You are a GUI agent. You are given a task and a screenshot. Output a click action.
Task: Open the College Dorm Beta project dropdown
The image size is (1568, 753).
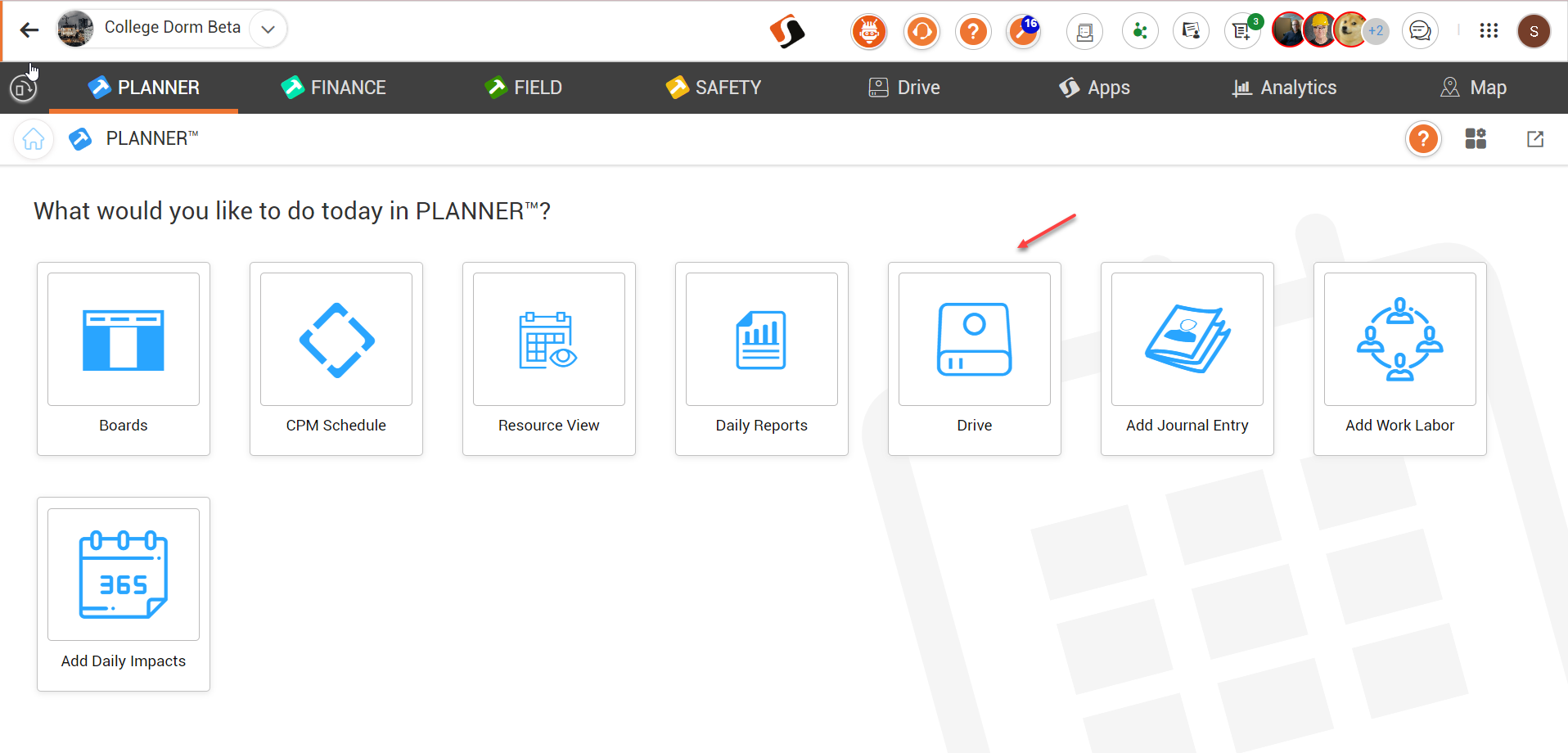[268, 29]
